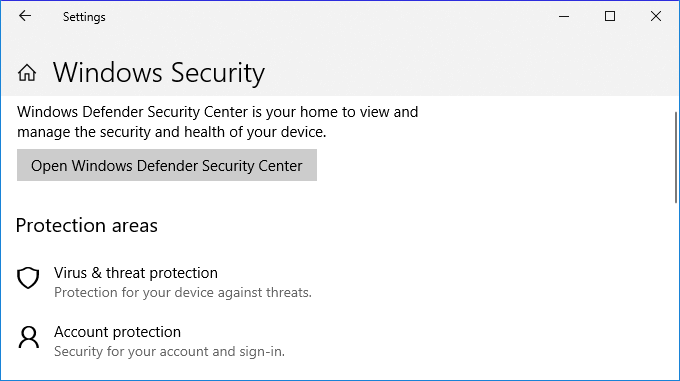The height and width of the screenshot is (381, 680).
Task: Click the shield icon for Virus protection
Action: pyautogui.click(x=28, y=278)
